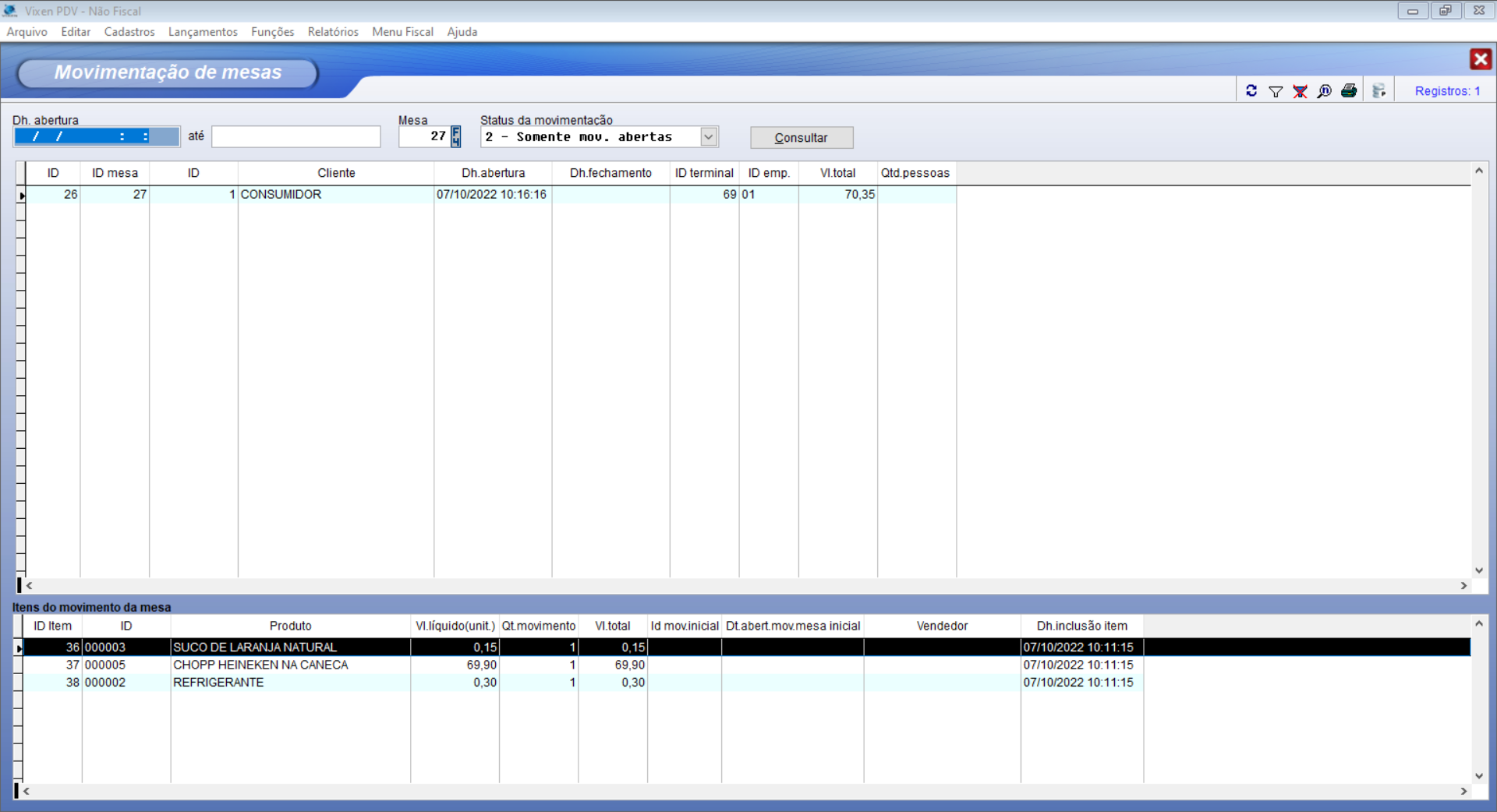Open the Menu Fiscal menu
1497x812 pixels.
tap(402, 32)
